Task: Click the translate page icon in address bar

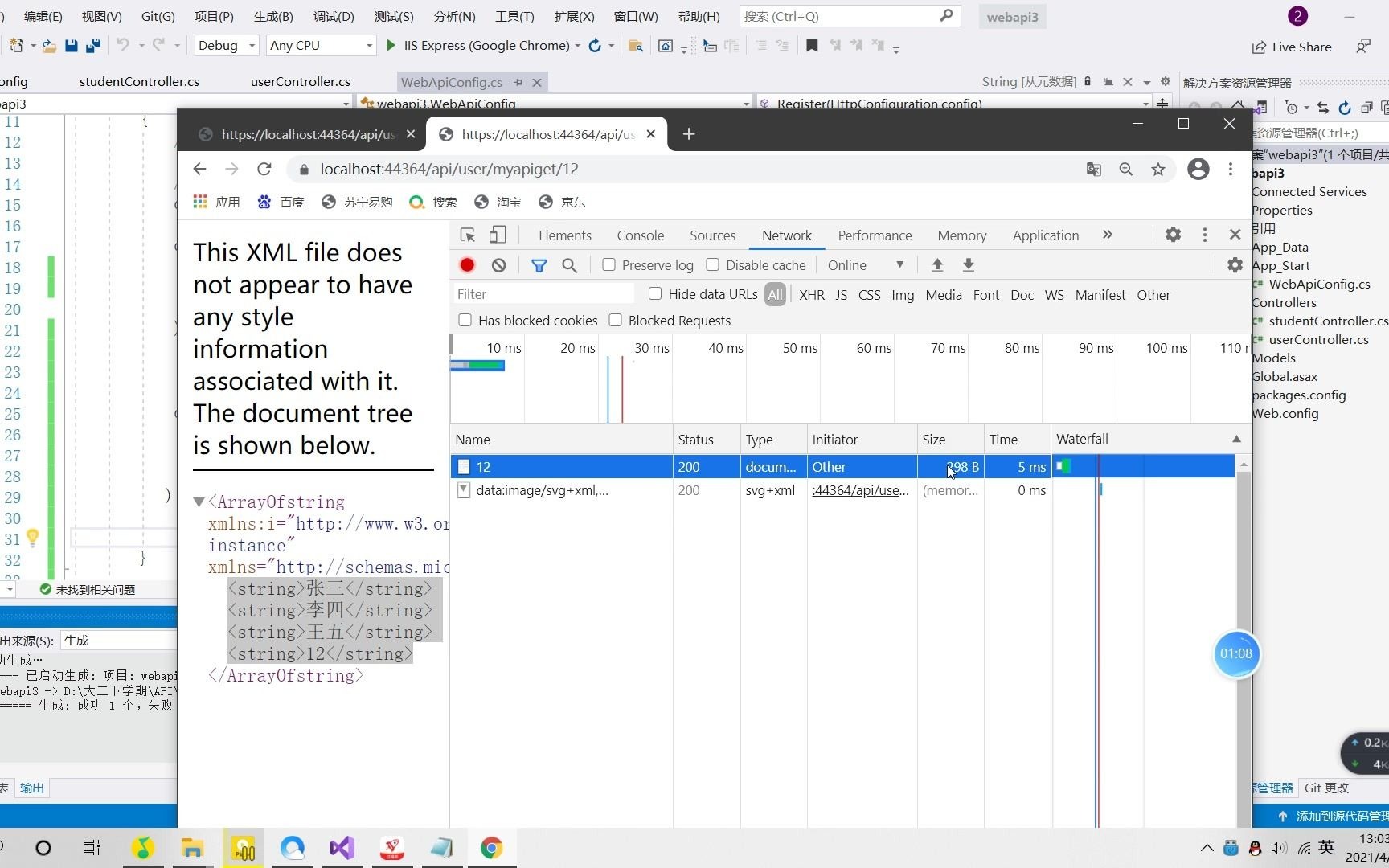Action: tap(1093, 170)
